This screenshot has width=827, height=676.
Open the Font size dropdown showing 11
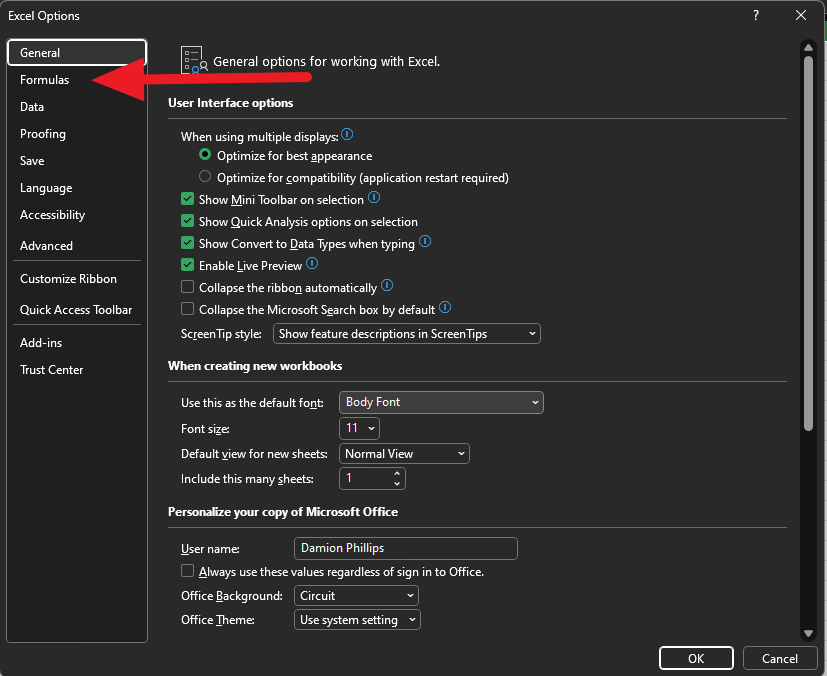[359, 428]
